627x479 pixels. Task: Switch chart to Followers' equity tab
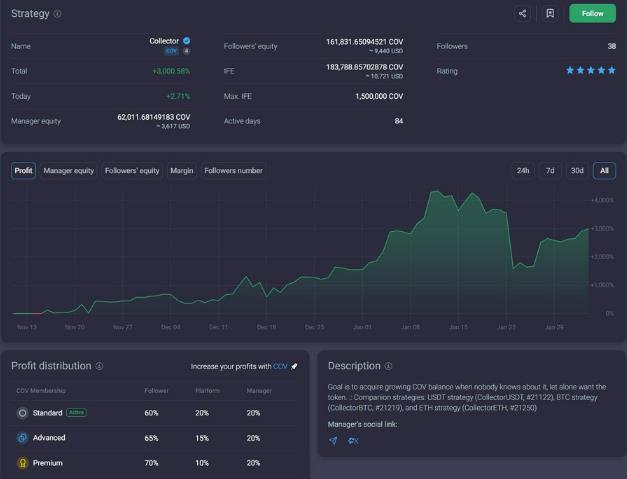pyautogui.click(x=132, y=170)
